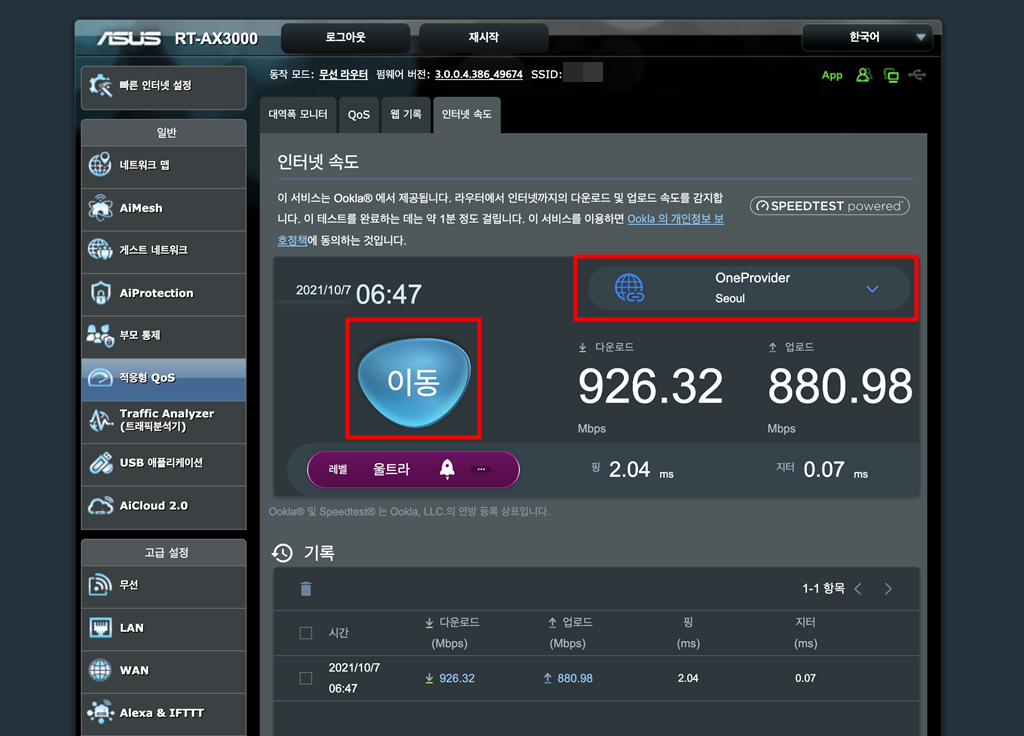
Task: Tick the select-all checkbox beside 시간
Action: [306, 633]
